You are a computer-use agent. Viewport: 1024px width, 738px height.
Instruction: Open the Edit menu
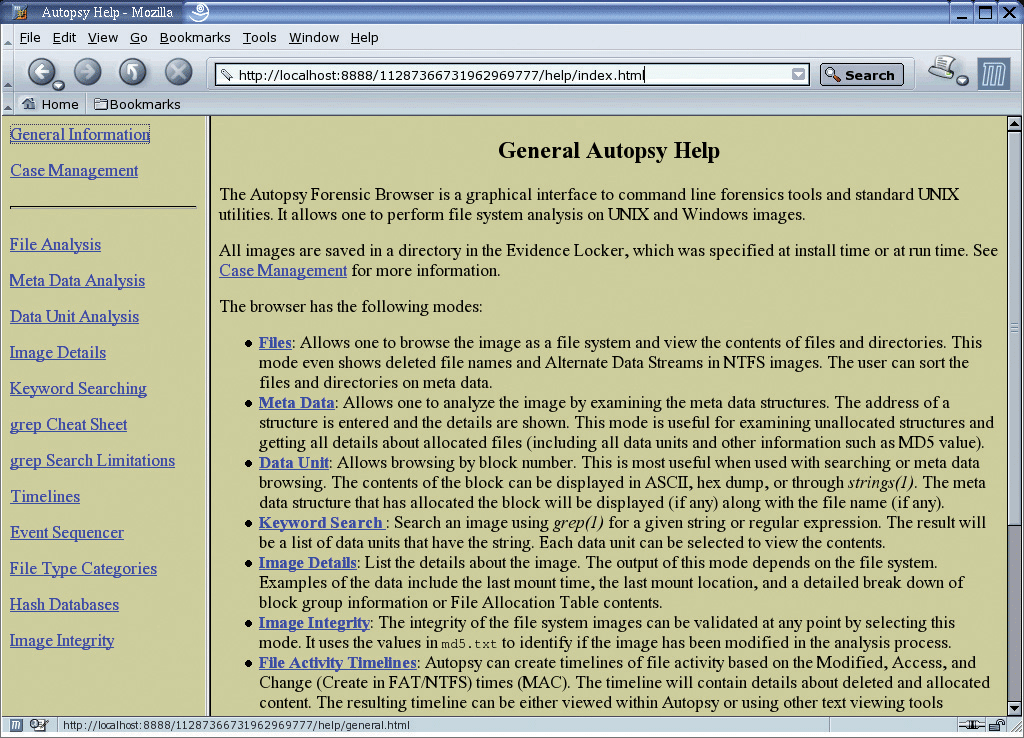64,38
